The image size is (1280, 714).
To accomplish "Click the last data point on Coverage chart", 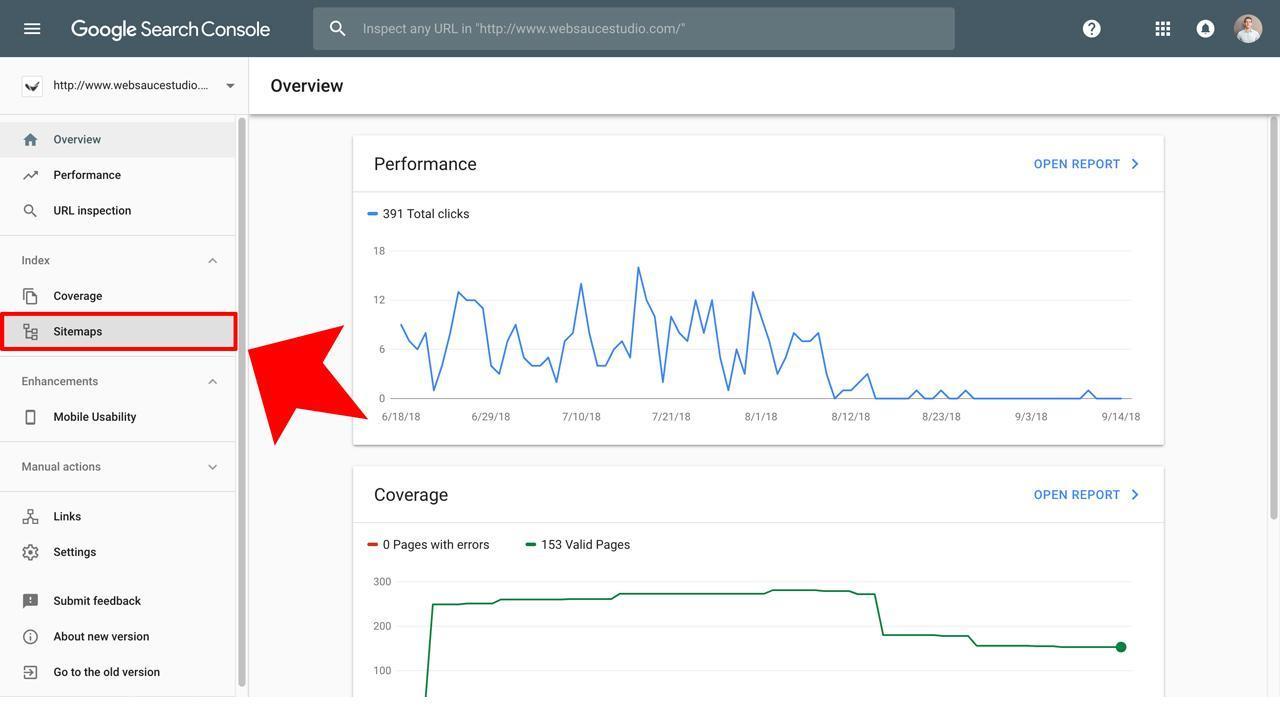I will [1121, 647].
